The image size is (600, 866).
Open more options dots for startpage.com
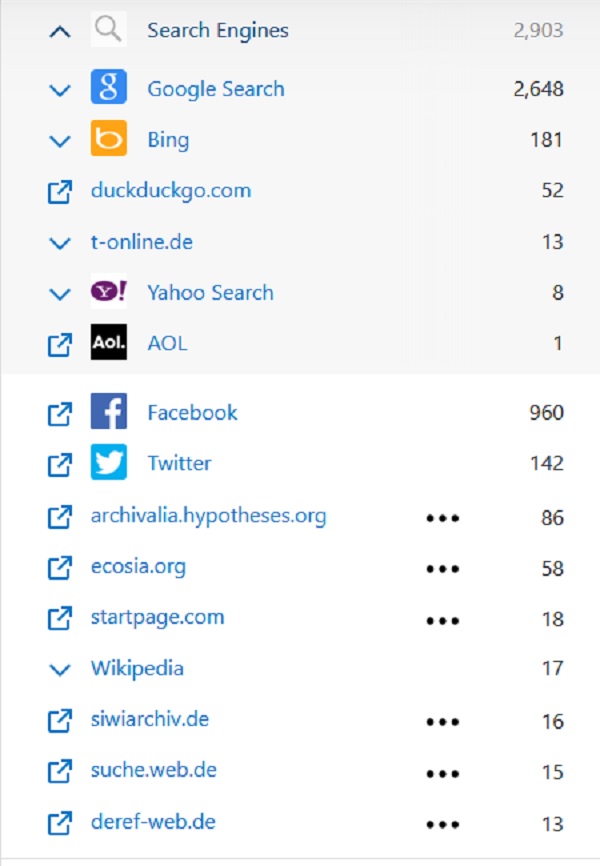tap(443, 621)
